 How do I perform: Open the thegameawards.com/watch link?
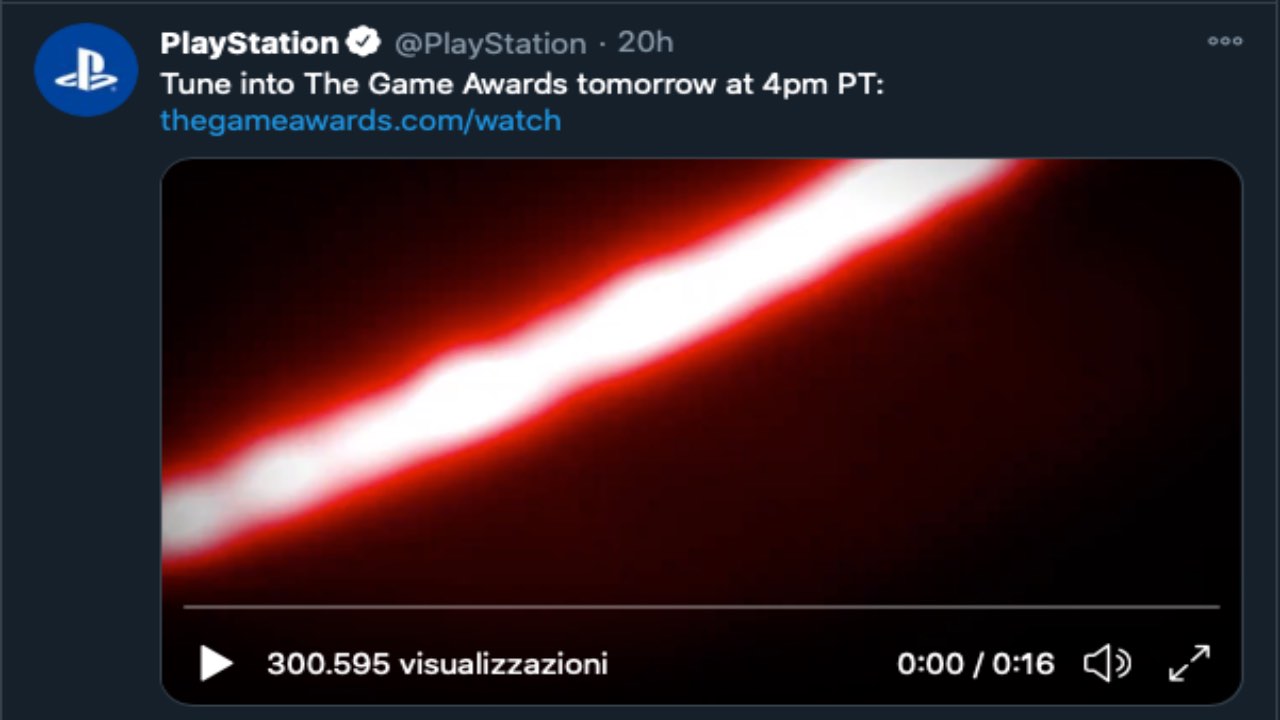(x=360, y=120)
